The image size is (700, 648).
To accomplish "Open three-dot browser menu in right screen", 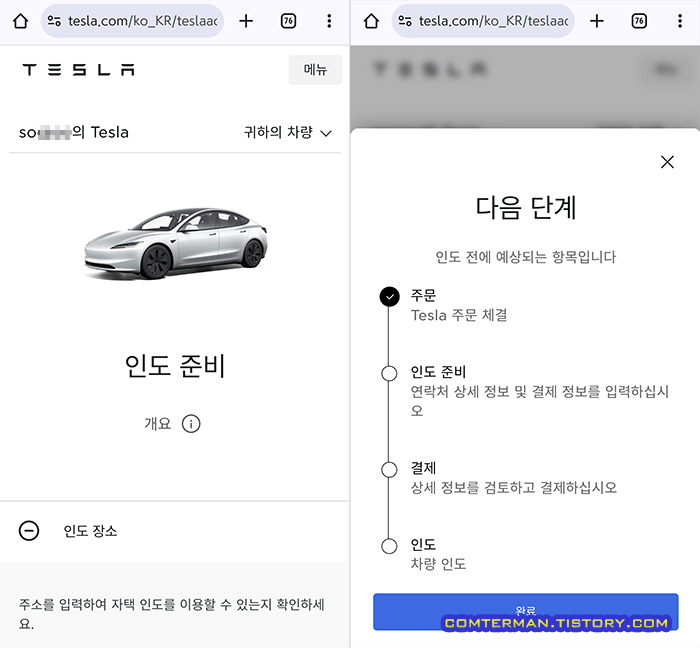I will (680, 21).
